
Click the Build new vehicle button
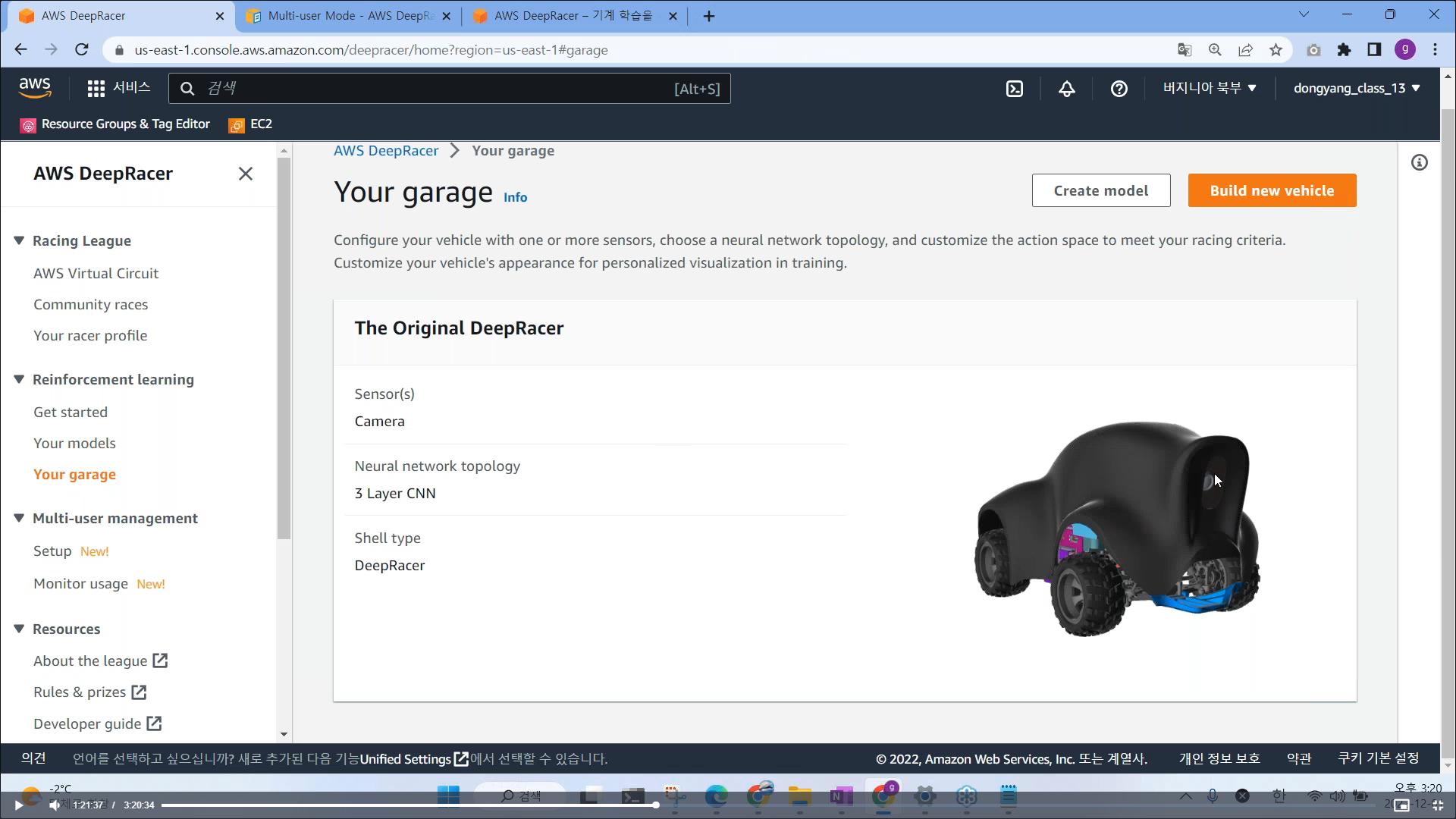[x=1272, y=190]
